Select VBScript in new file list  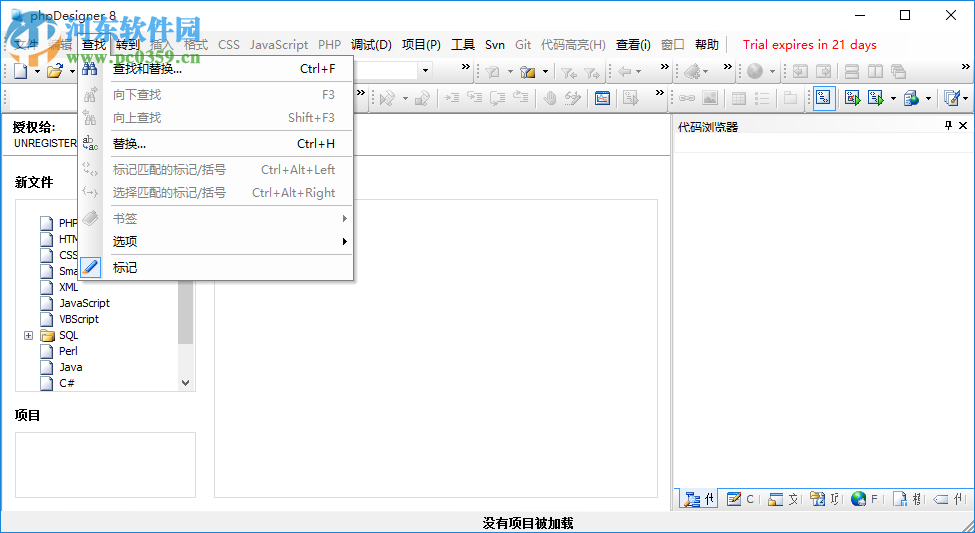click(79, 319)
